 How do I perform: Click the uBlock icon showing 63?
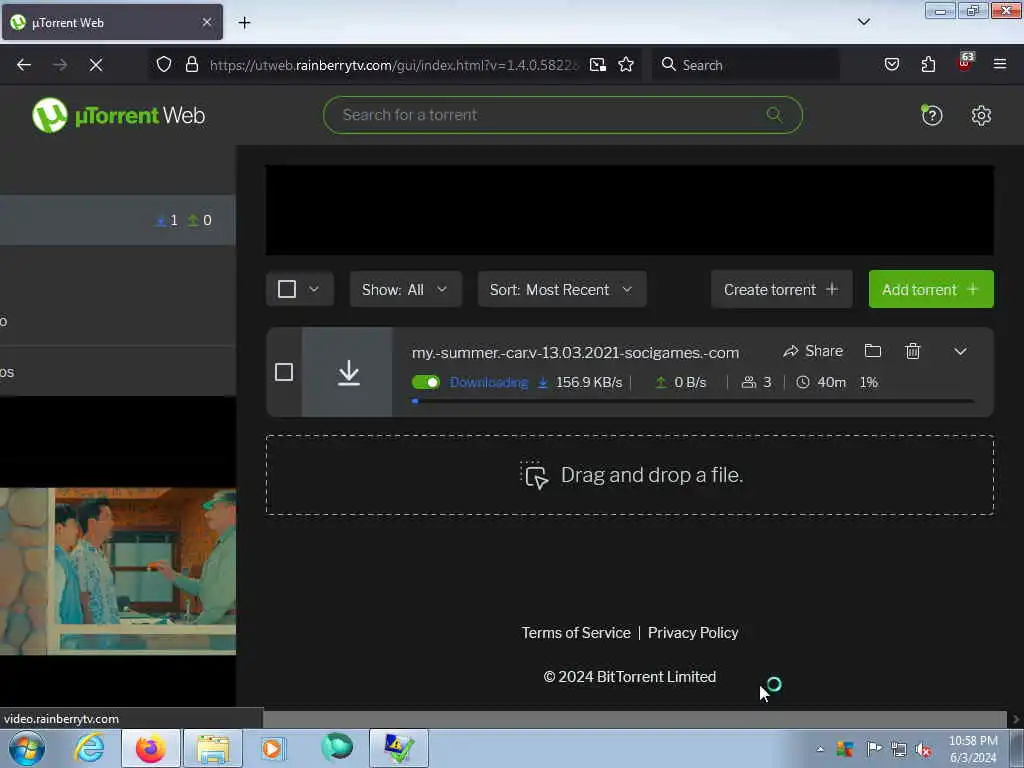point(964,63)
